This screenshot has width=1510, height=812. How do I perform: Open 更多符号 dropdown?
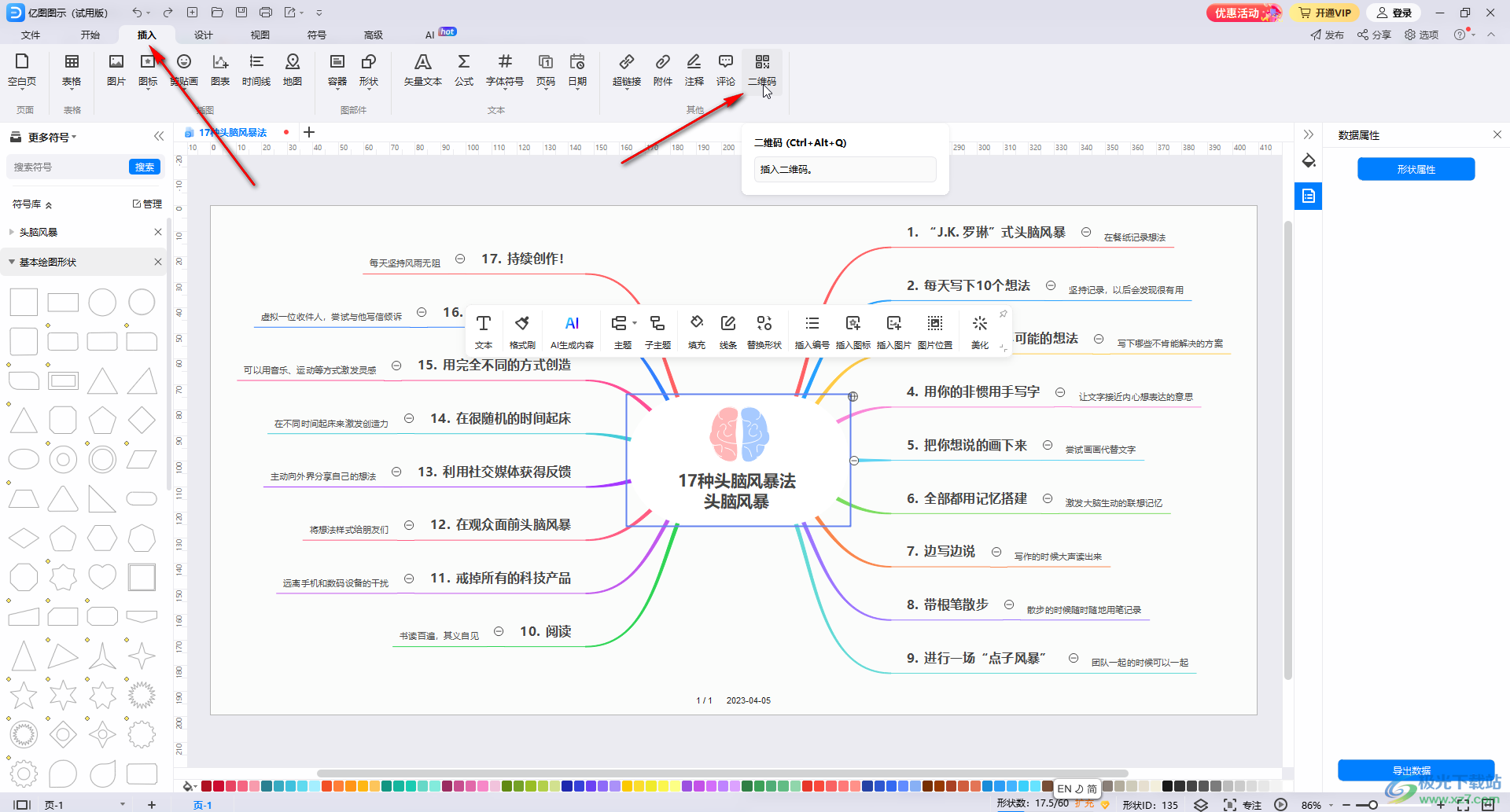tap(53, 137)
